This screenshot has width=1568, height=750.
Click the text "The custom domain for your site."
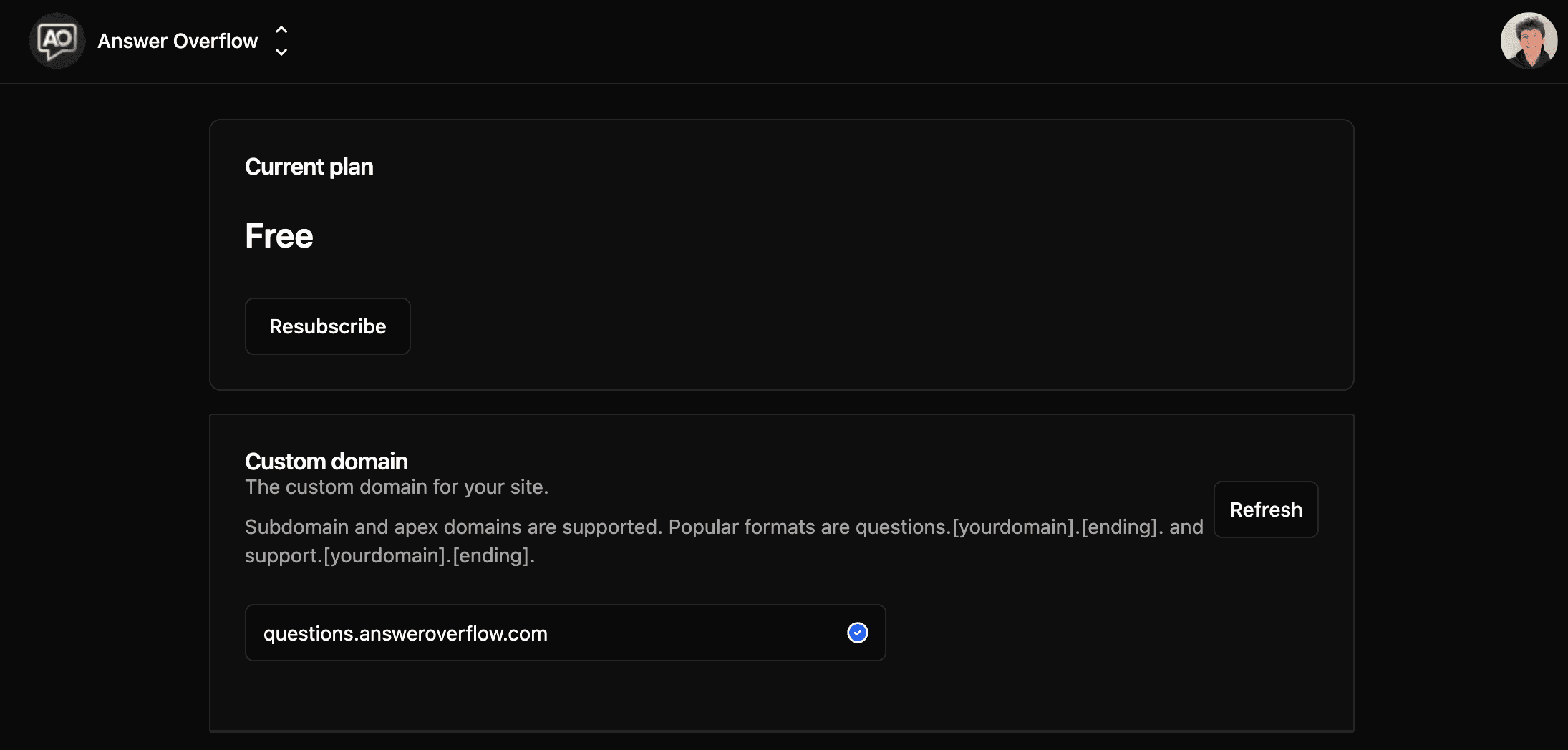[x=396, y=487]
